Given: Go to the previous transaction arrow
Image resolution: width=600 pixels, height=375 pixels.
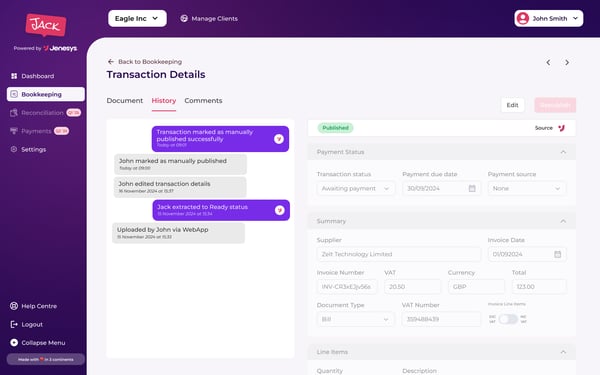Looking at the screenshot, I should coord(548,62).
